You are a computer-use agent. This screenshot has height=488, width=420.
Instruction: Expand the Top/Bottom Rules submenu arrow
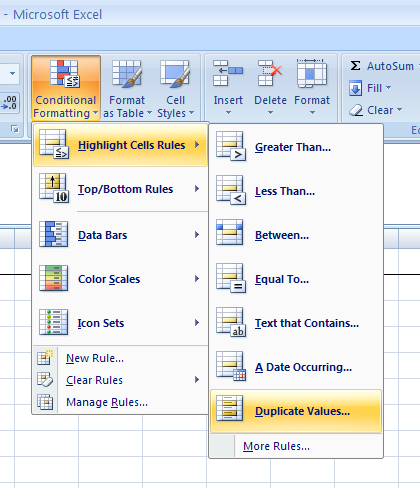pos(197,189)
